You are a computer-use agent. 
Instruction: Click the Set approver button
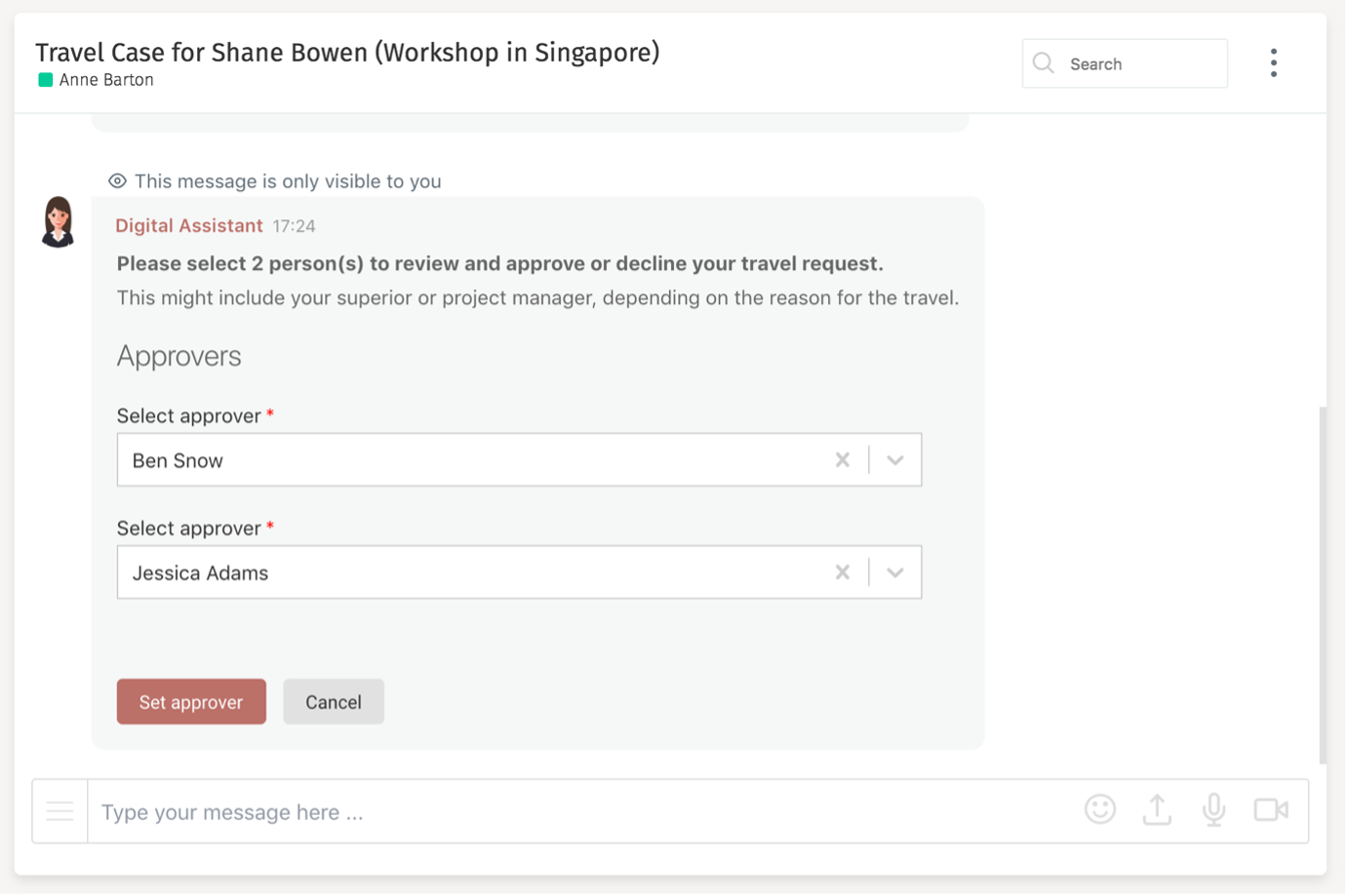pyautogui.click(x=191, y=701)
